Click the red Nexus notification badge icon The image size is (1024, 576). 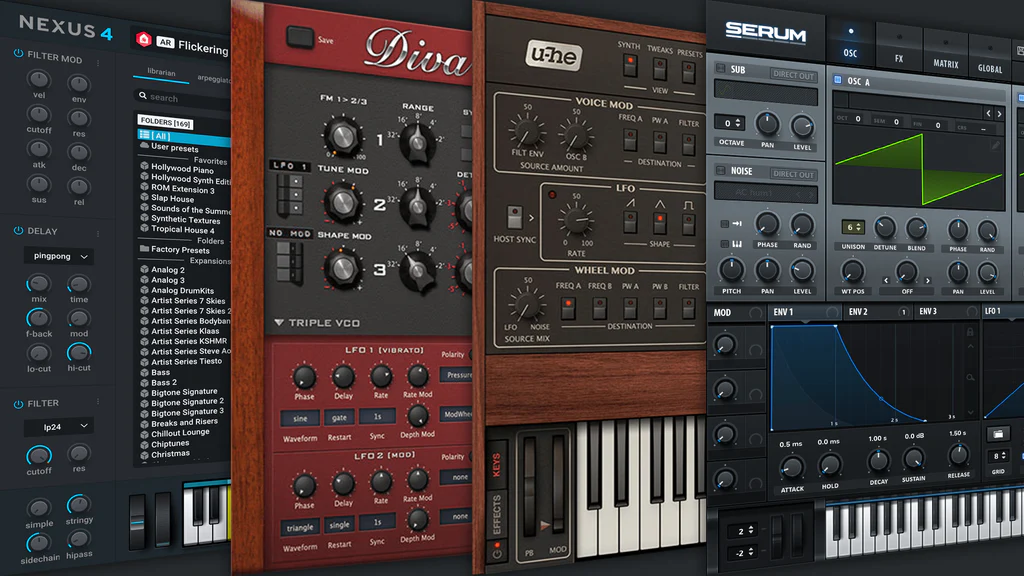(143, 39)
